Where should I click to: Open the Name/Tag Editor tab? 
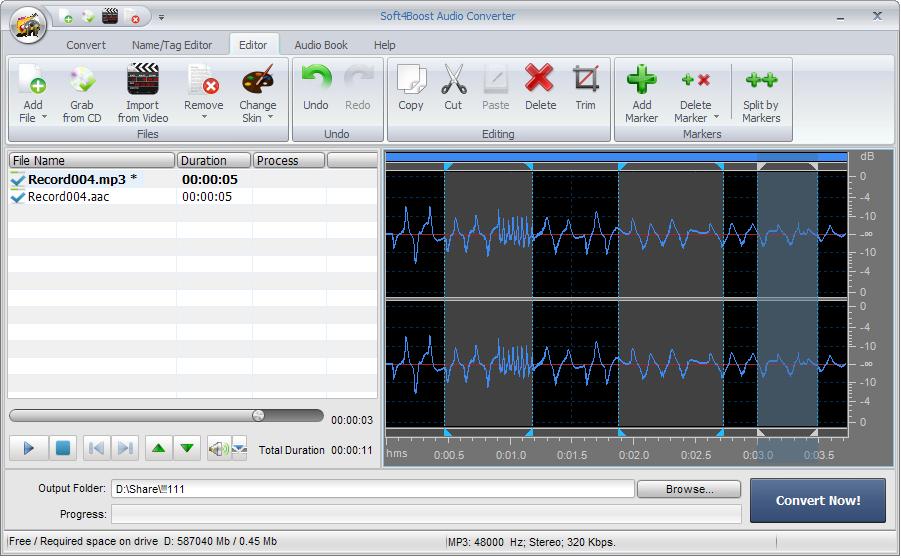(x=172, y=45)
